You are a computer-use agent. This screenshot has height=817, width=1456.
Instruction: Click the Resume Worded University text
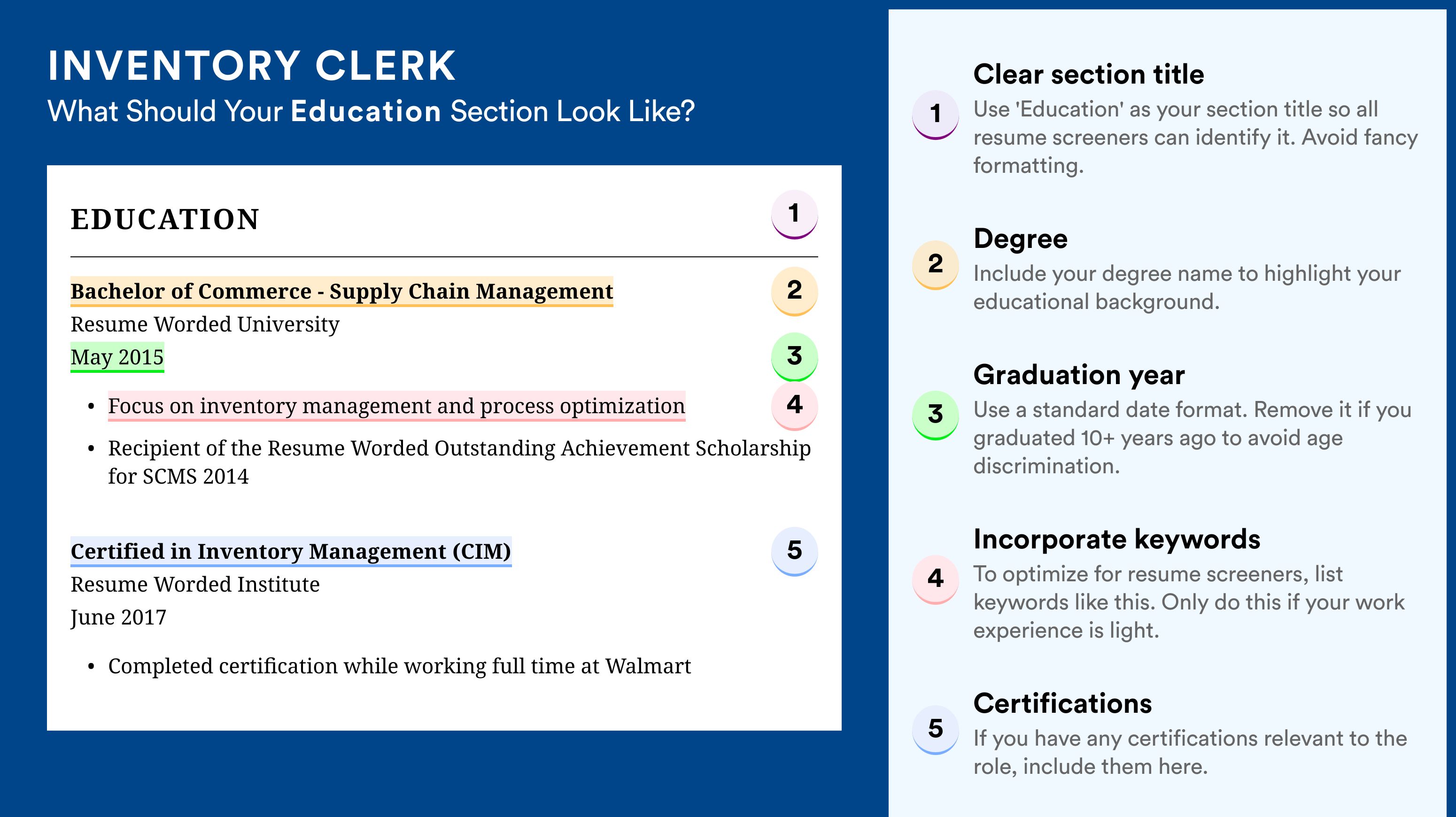(205, 324)
